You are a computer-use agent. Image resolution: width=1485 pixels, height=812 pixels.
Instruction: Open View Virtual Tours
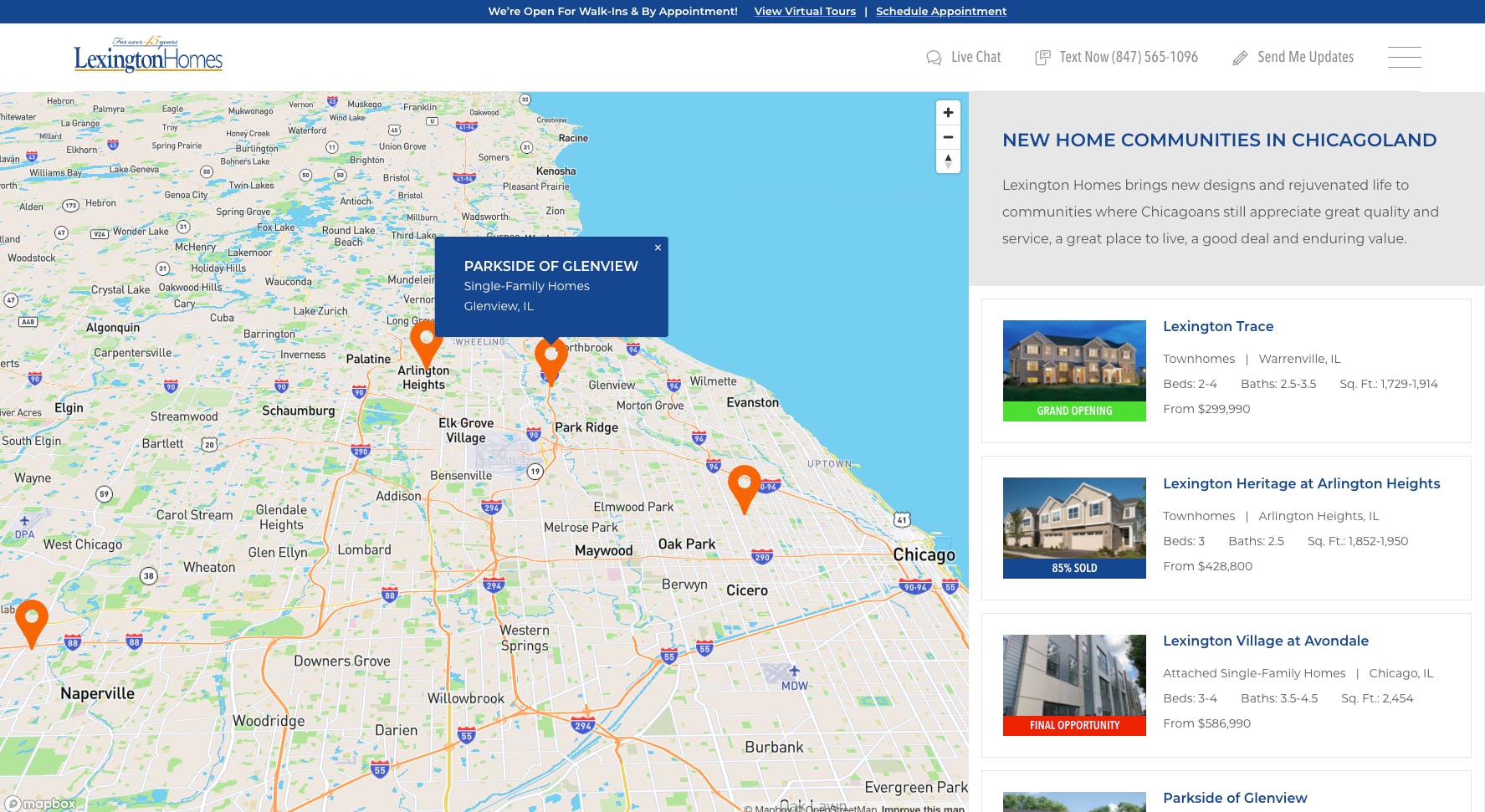(804, 11)
